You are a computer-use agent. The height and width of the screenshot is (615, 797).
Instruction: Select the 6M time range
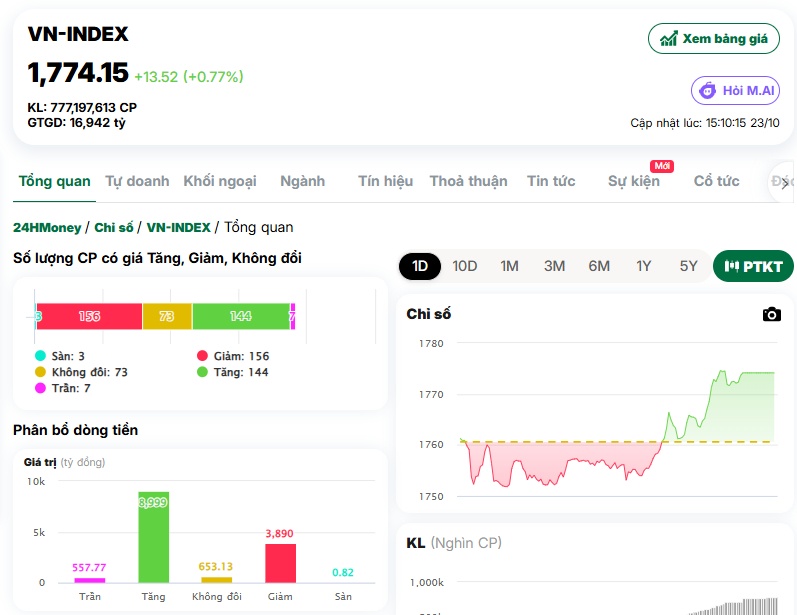(x=599, y=266)
